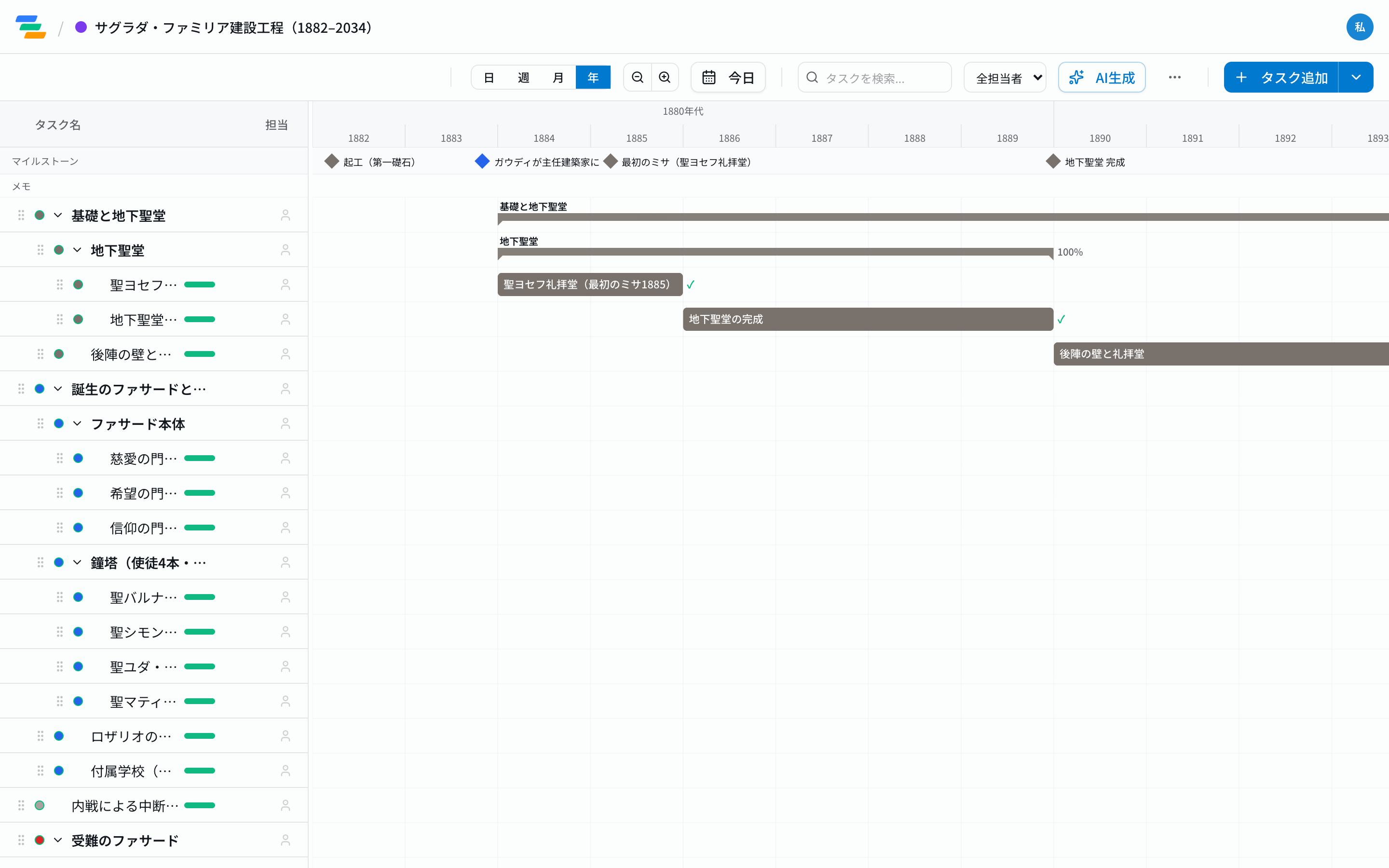
Task: Click the zoom out magnifier icon
Action: [x=638, y=78]
